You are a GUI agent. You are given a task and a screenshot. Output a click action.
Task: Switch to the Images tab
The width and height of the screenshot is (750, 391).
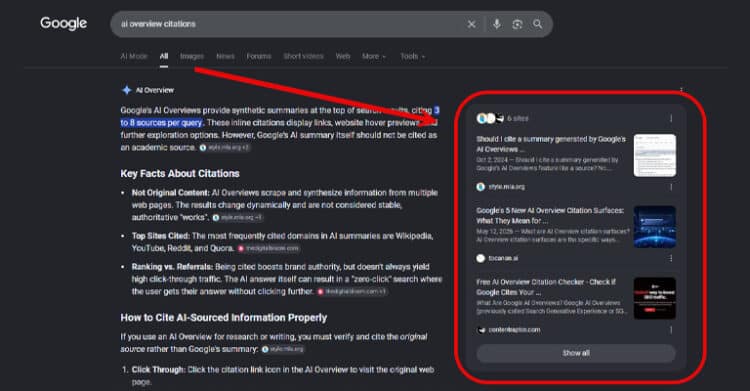click(192, 56)
